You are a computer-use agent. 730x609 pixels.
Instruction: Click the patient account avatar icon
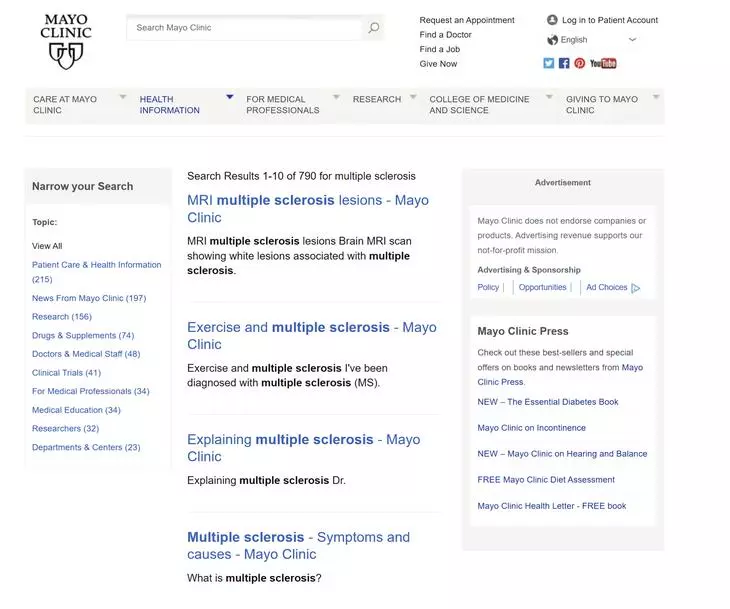[x=552, y=20]
